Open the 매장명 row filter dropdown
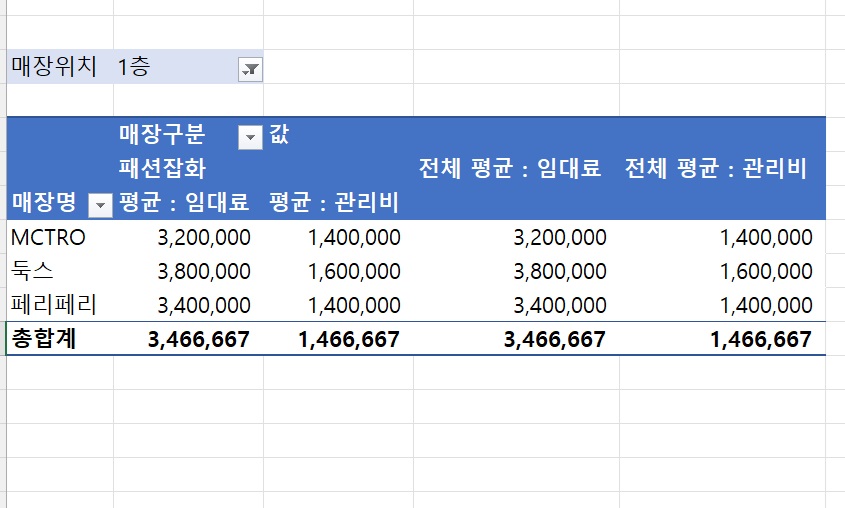845x508 pixels. [x=100, y=204]
